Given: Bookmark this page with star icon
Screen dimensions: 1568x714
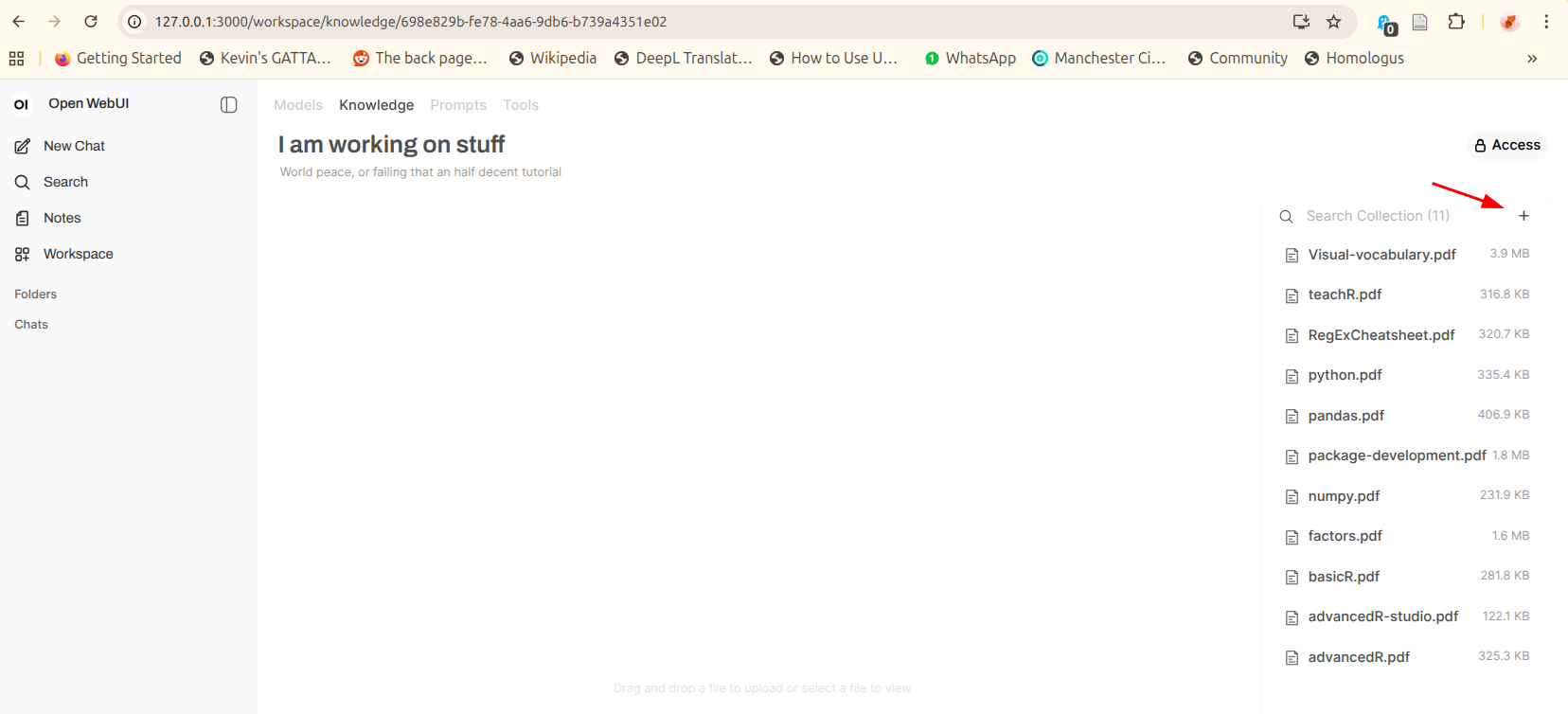Looking at the screenshot, I should coord(1333,22).
